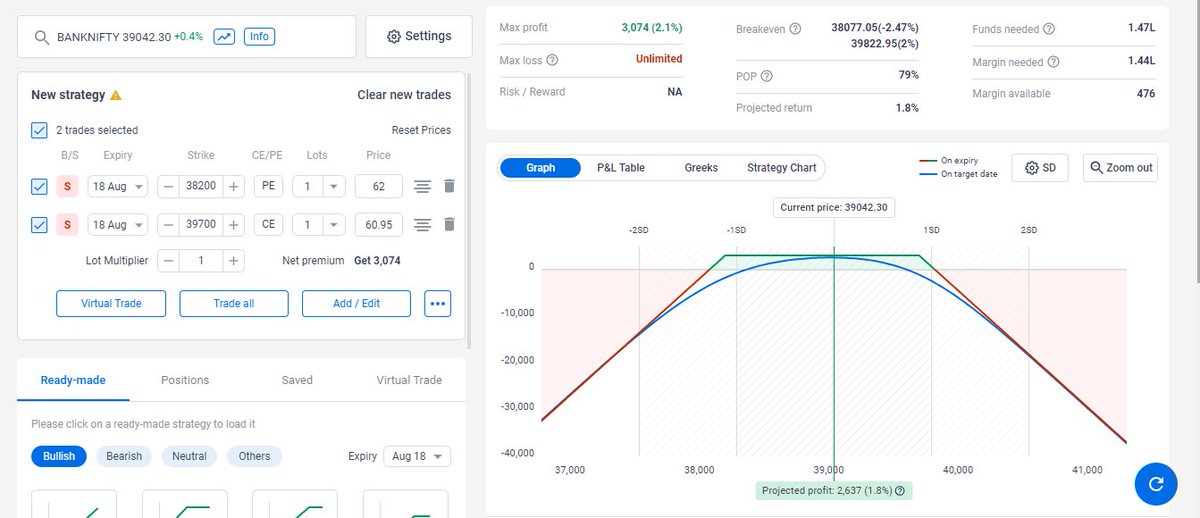Toggle Sell button for 38200 PE trade
This screenshot has height=518, width=1200.
(68, 186)
